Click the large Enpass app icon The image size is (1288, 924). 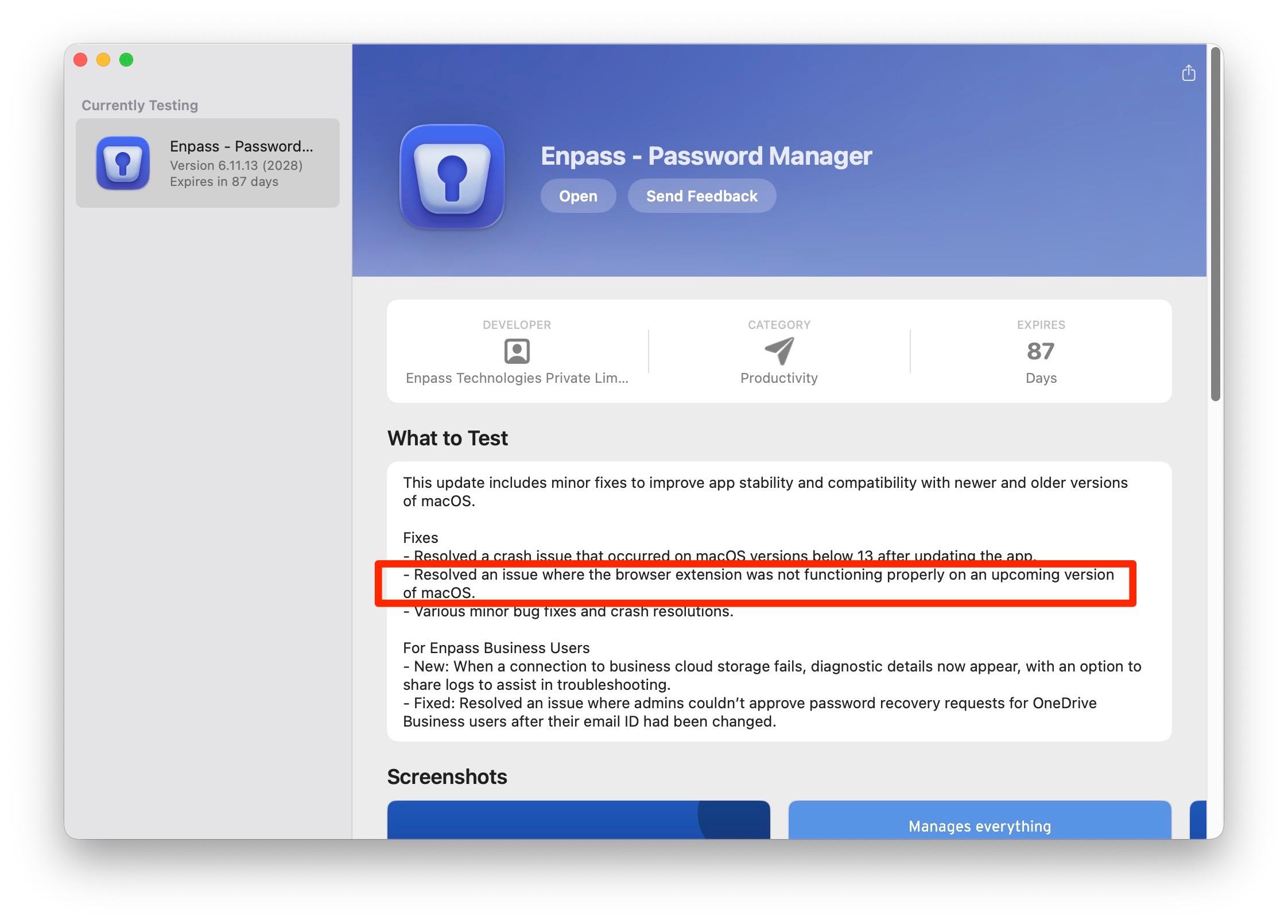coord(452,177)
